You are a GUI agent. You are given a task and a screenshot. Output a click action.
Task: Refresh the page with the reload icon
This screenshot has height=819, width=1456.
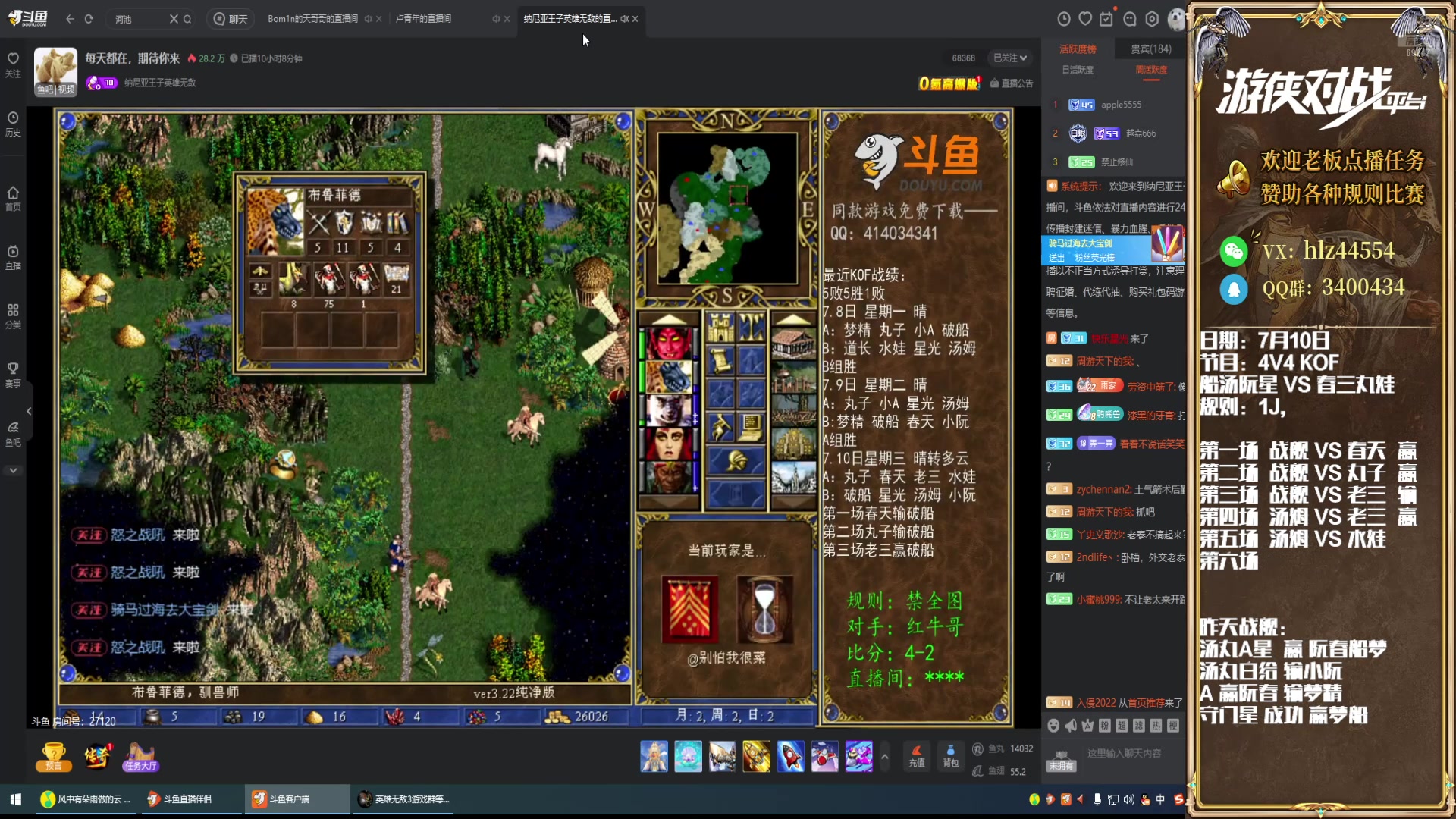click(89, 19)
